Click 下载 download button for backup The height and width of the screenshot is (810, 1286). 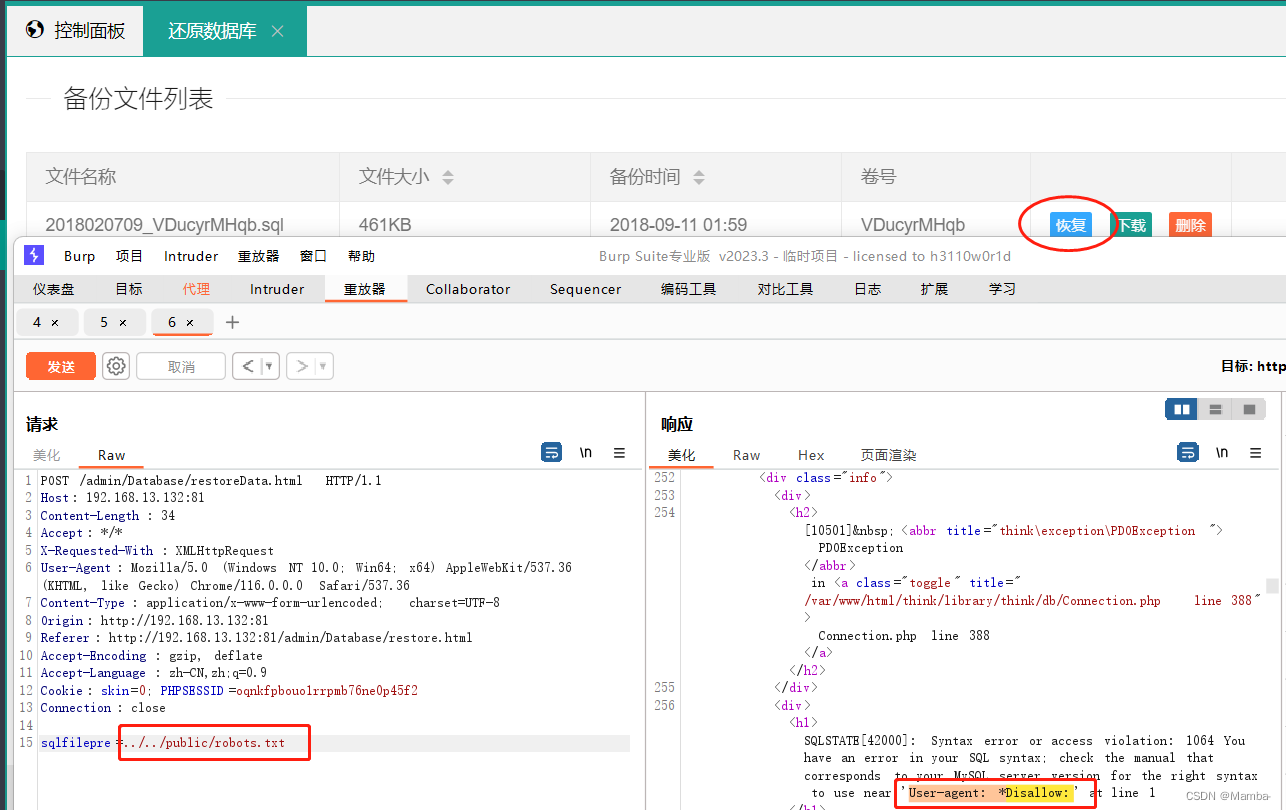(x=1131, y=225)
